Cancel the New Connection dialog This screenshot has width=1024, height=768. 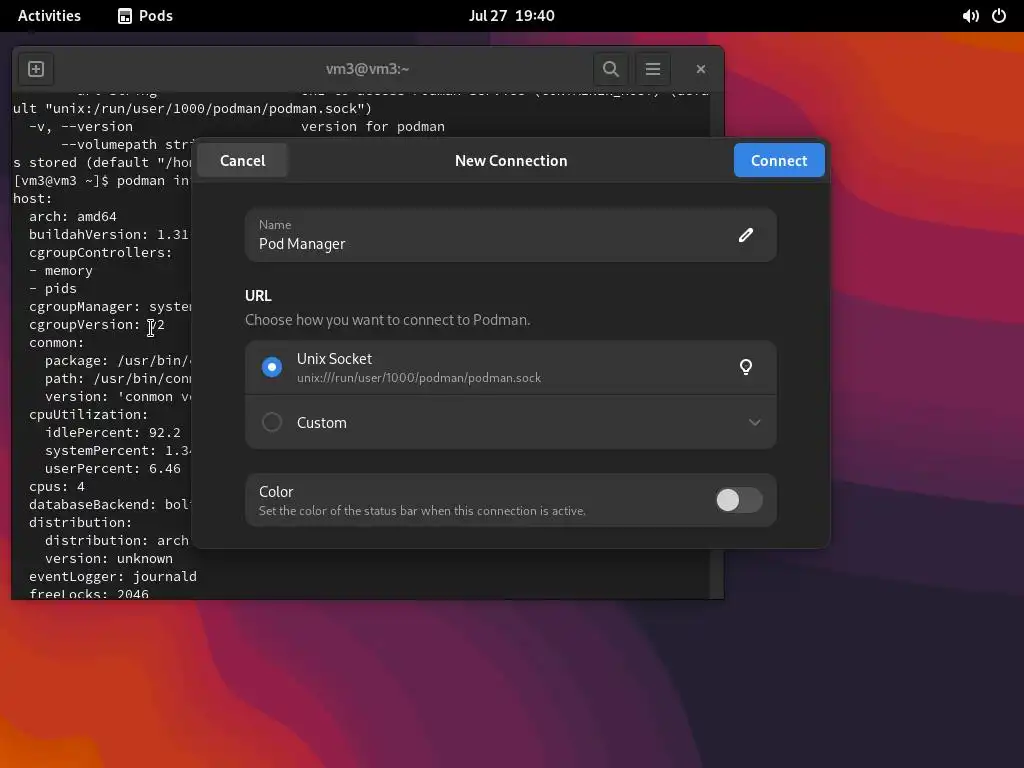point(242,161)
